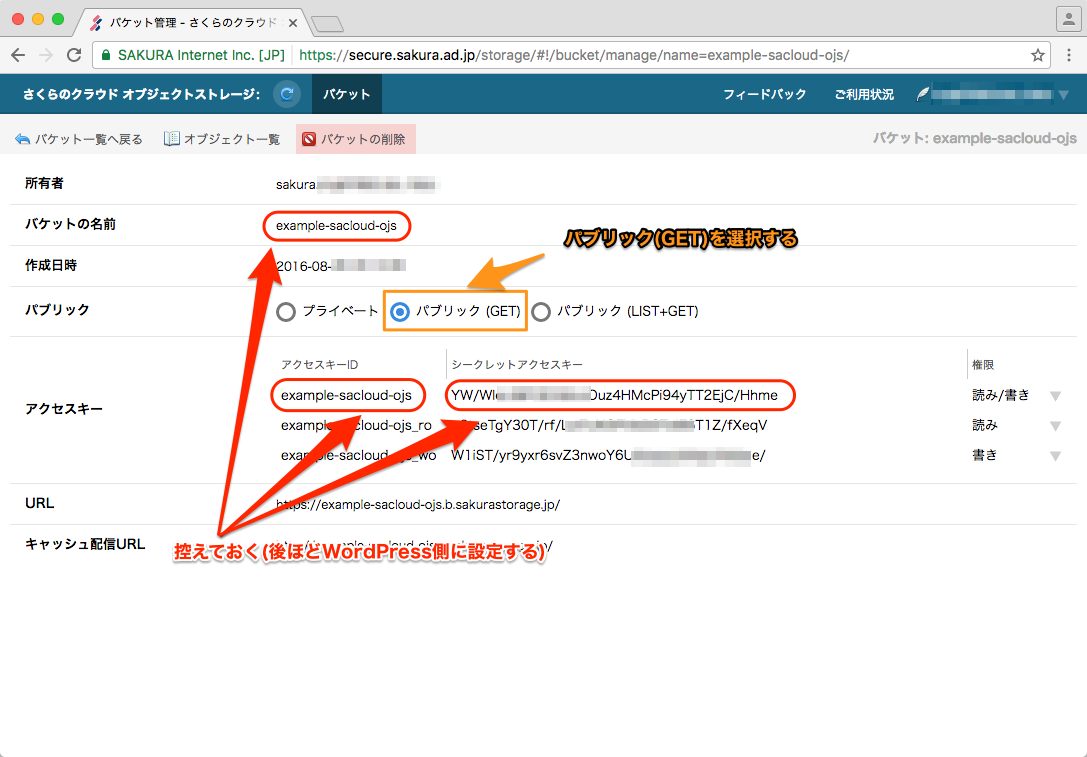Expand the account dropdown in header
This screenshot has height=757, width=1087.
click(x=1063, y=95)
